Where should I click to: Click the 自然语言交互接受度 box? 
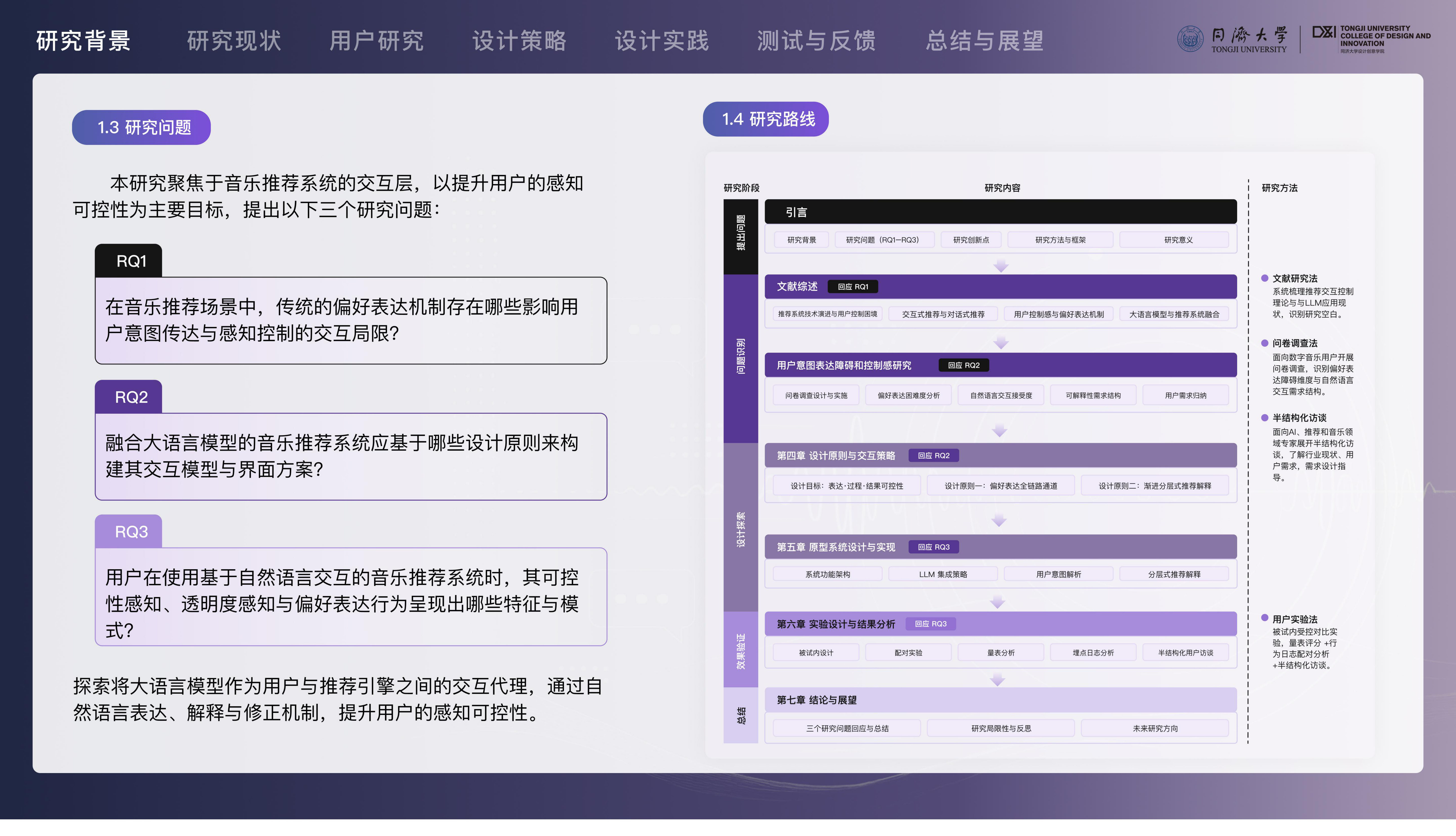click(x=1001, y=395)
